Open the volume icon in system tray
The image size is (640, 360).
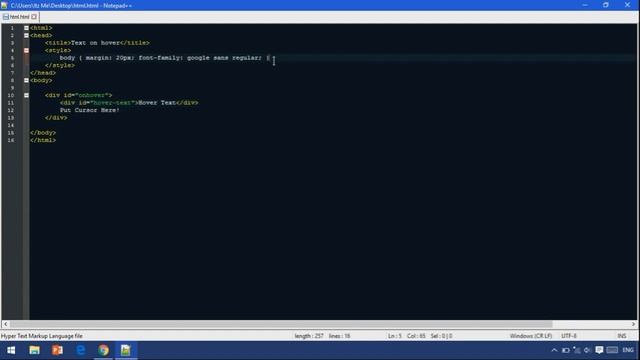point(587,350)
